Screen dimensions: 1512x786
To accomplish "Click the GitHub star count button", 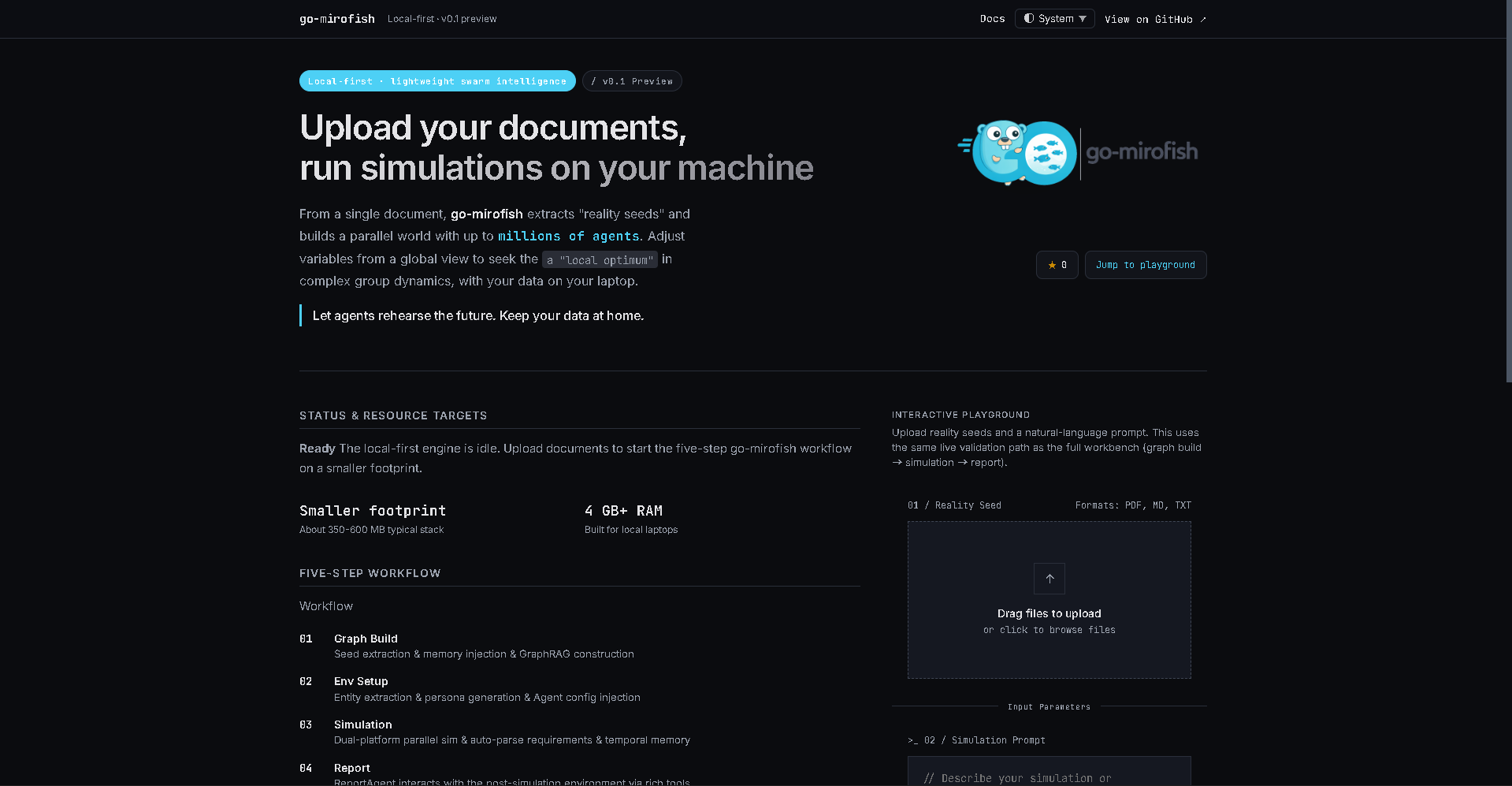I will pos(1057,265).
